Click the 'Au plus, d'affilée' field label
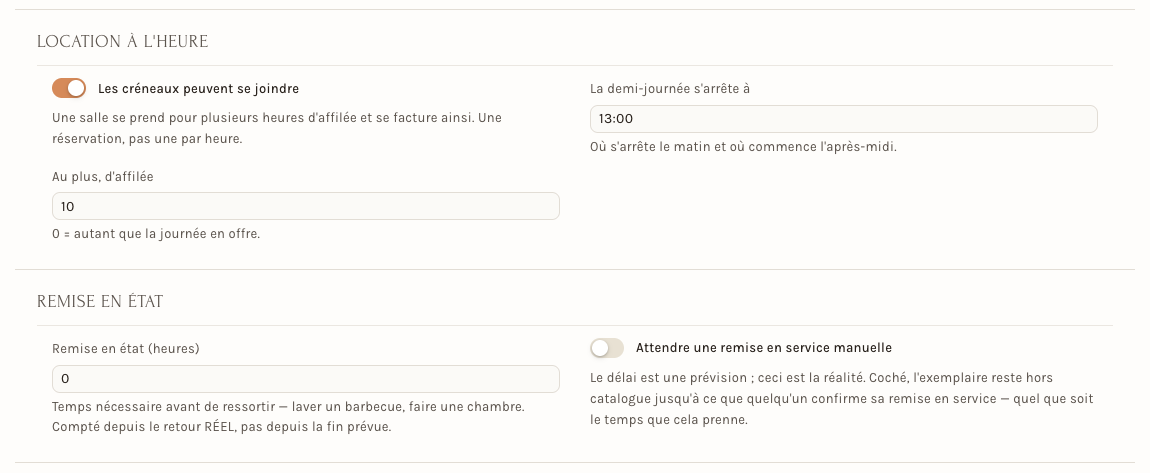Image resolution: width=1150 pixels, height=473 pixels. tap(103, 177)
